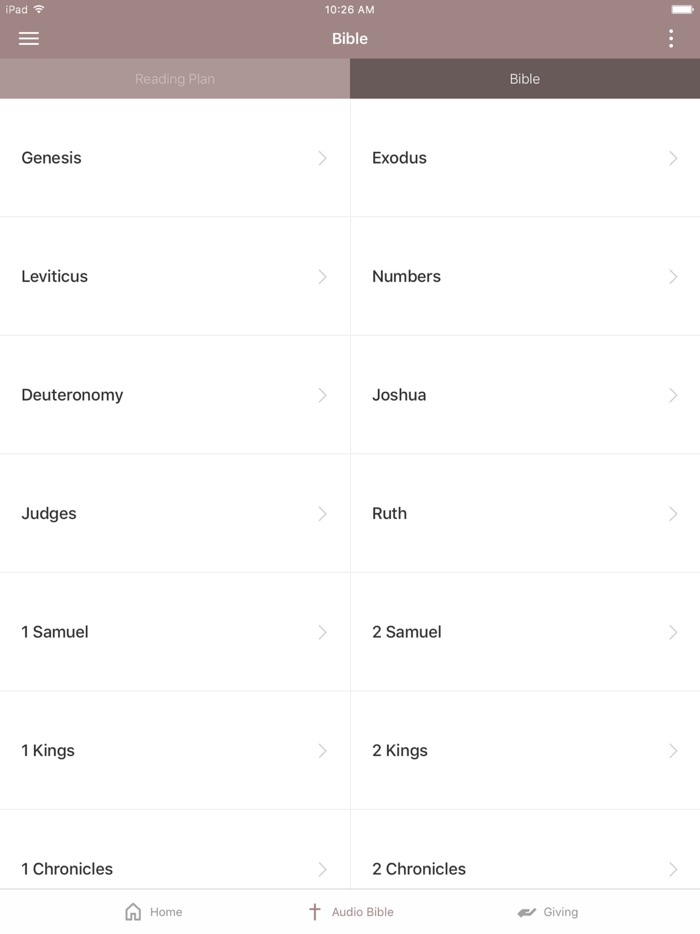Tap the Giving hand icon
Viewport: 700px width, 934px height.
click(x=527, y=912)
